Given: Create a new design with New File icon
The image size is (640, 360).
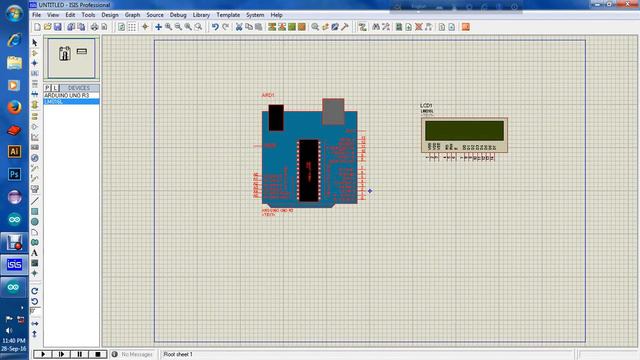Looking at the screenshot, I should tap(37, 27).
